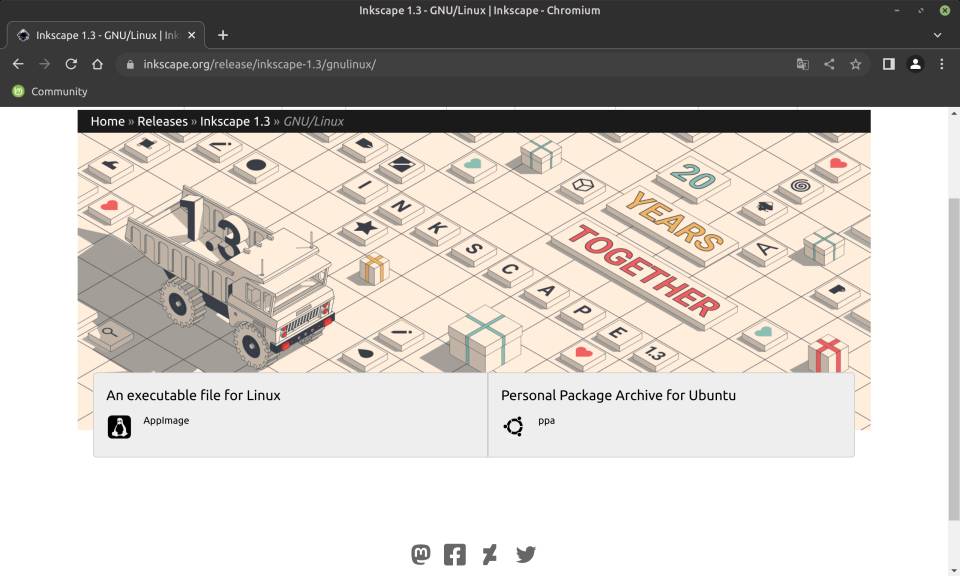The width and height of the screenshot is (960, 576).
Task: Open the Community bookmark
Action: [50, 91]
